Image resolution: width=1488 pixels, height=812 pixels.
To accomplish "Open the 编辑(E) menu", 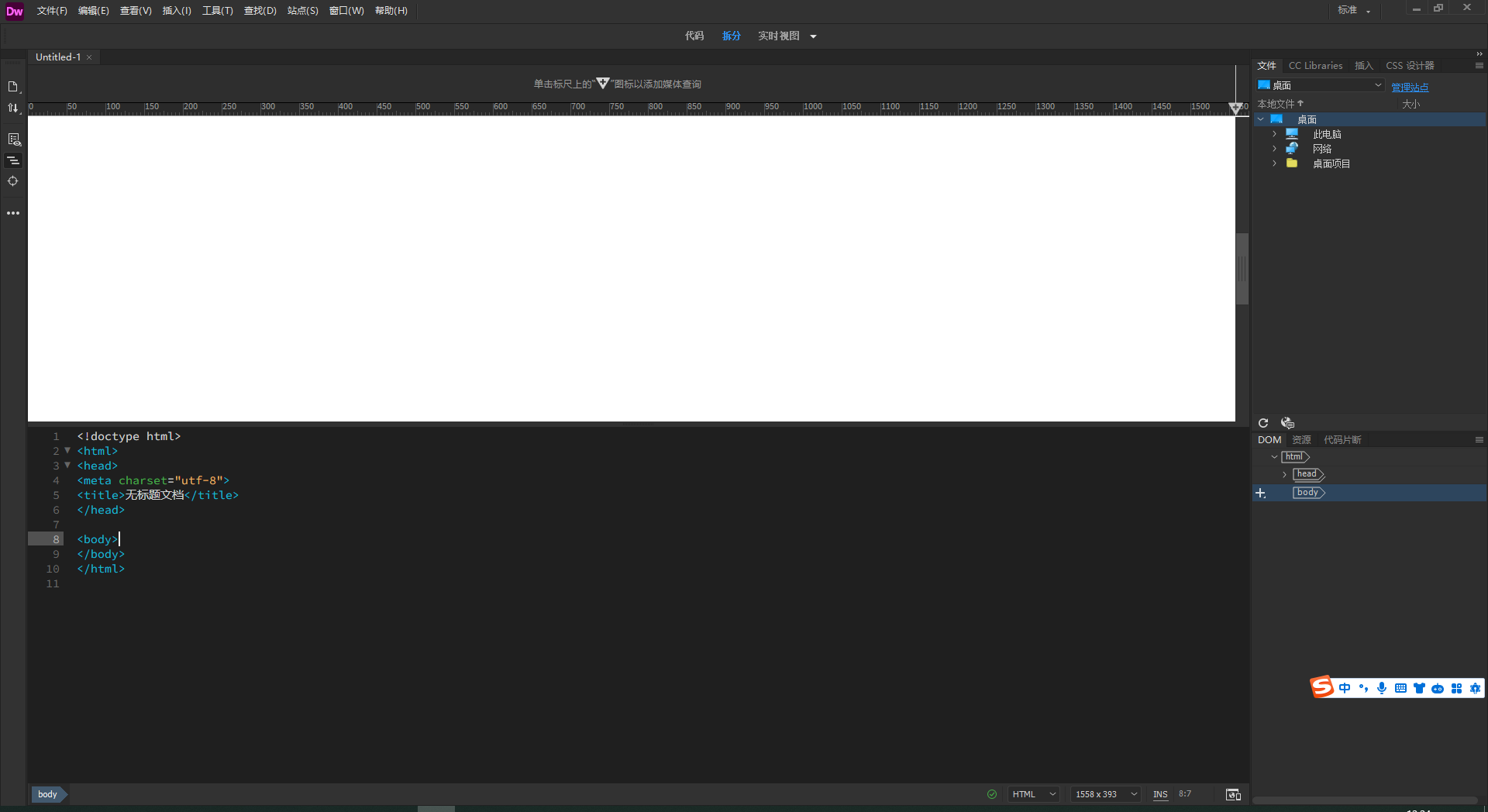I will coord(94,11).
